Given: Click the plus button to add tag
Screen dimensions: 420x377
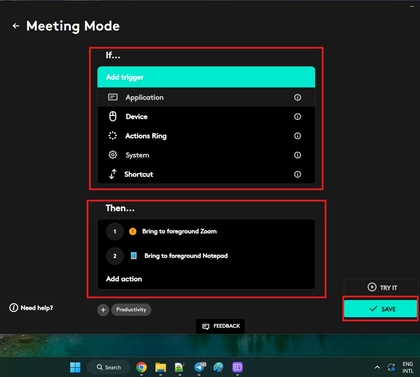Looking at the screenshot, I should 103,310.
